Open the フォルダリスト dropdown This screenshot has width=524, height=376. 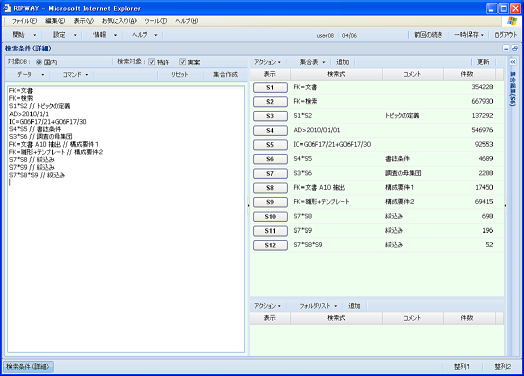tap(318, 306)
